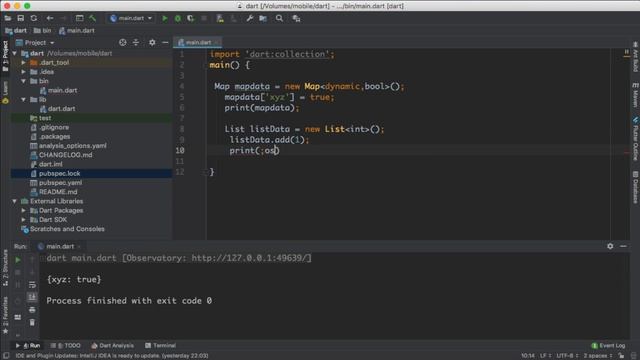Viewport: 640px width, 360px height.
Task: Select CHANGELOG.md file
Action: tap(65, 155)
